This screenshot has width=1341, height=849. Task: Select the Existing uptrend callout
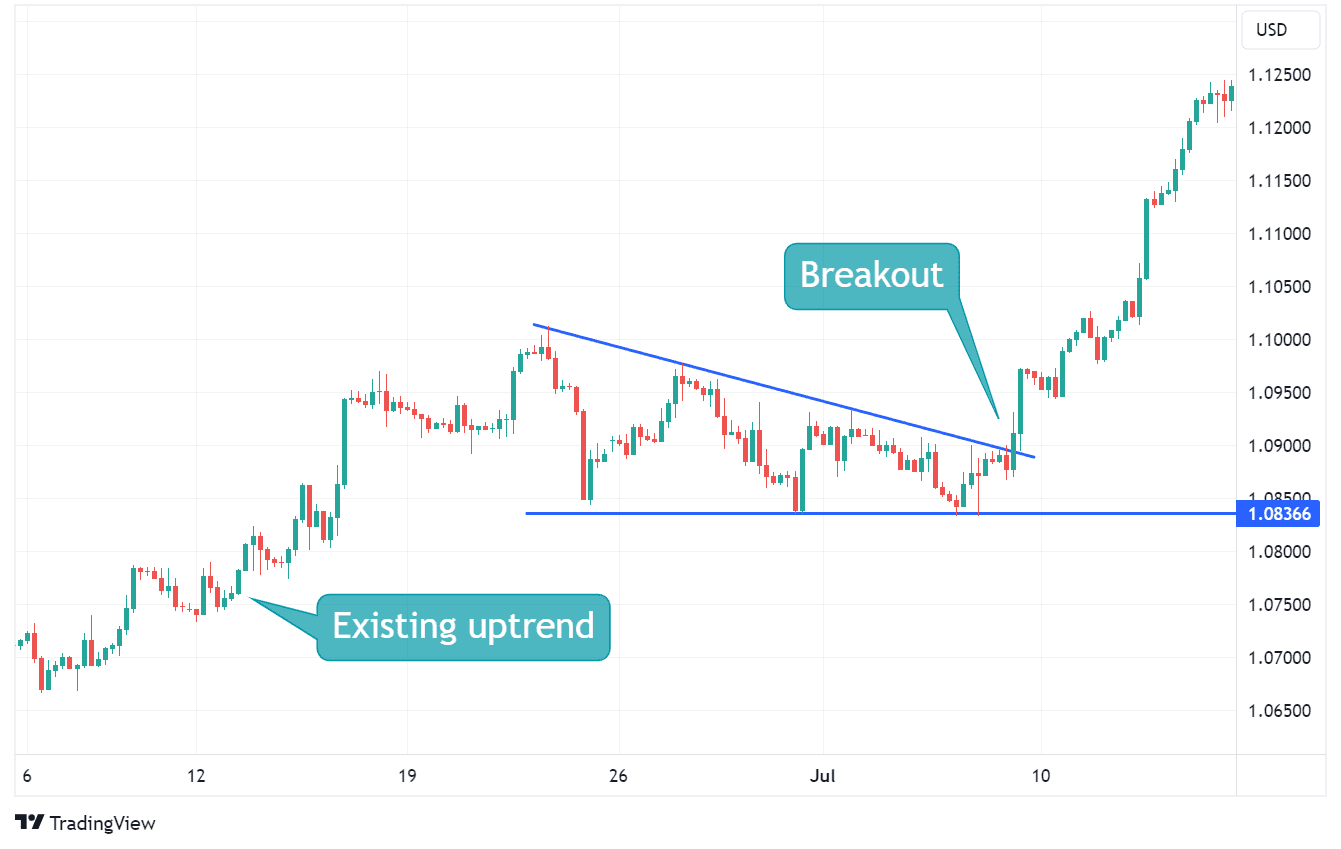point(463,627)
